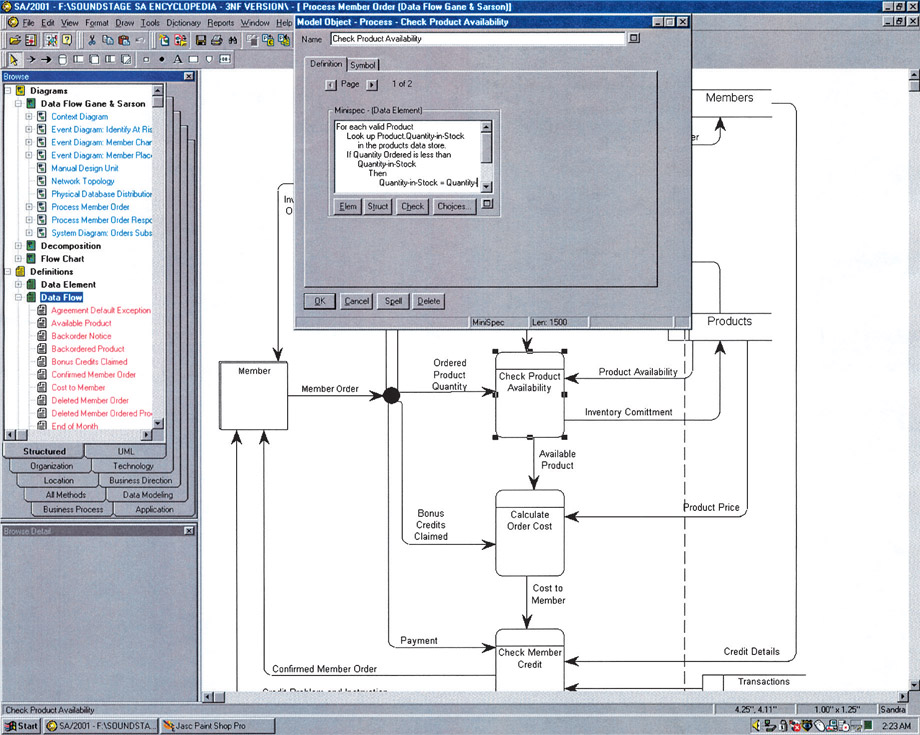Viewport: 920px width, 735px height.
Task: Collapse the Diagrams tree node
Action: tap(8, 90)
